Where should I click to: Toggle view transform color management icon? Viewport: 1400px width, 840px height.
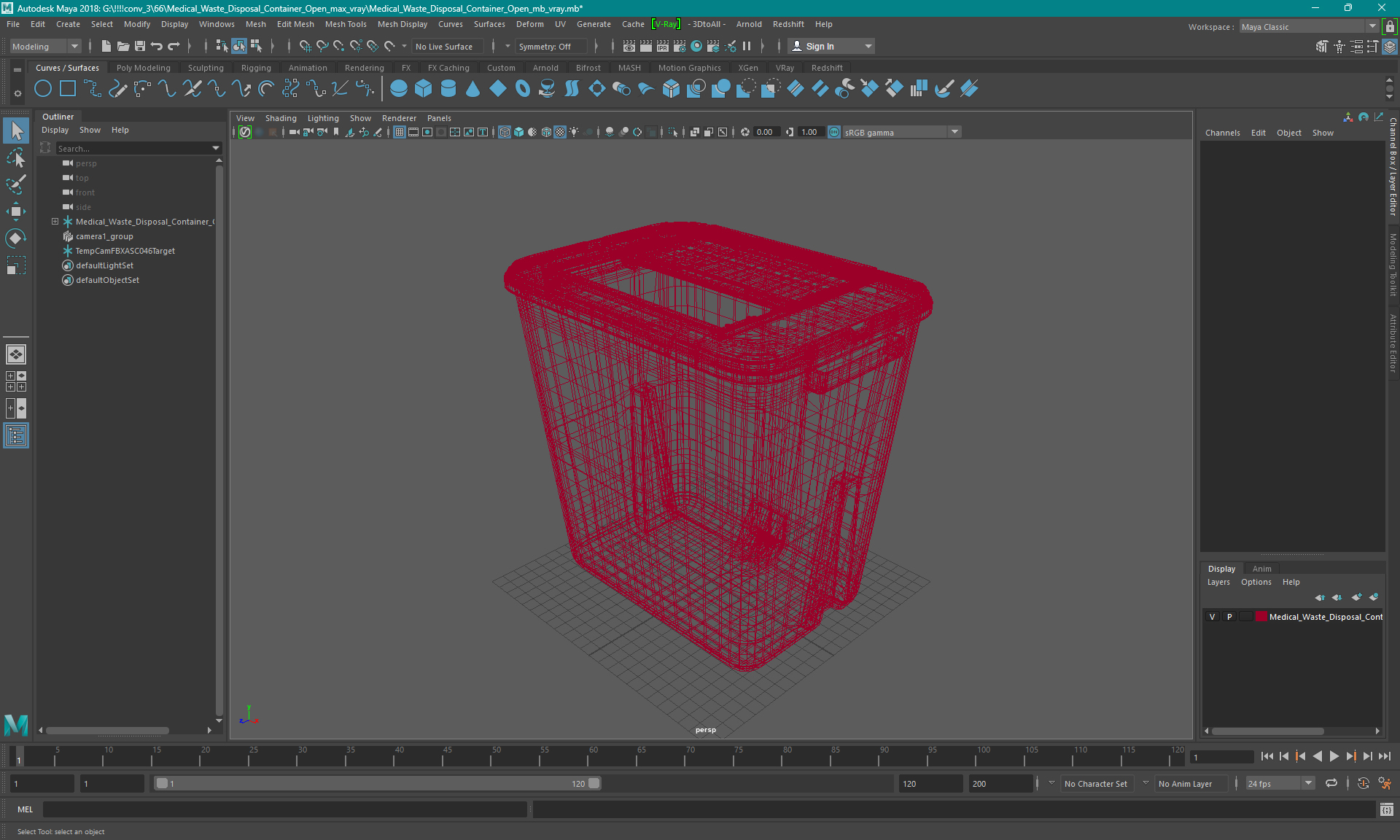tap(834, 132)
